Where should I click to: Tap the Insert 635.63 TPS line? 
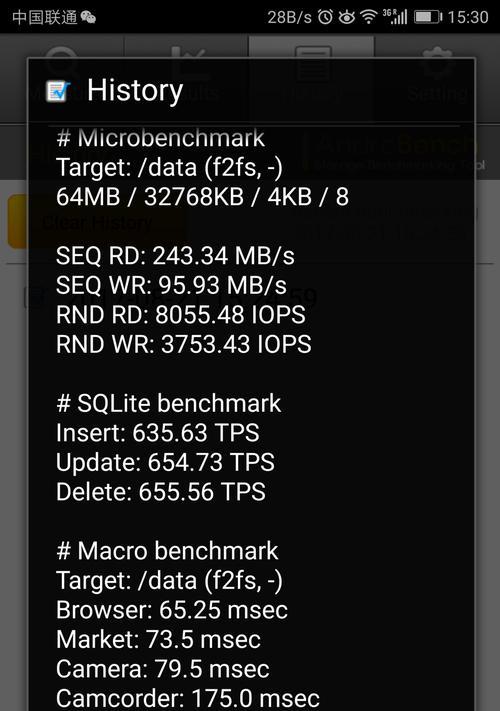point(158,433)
